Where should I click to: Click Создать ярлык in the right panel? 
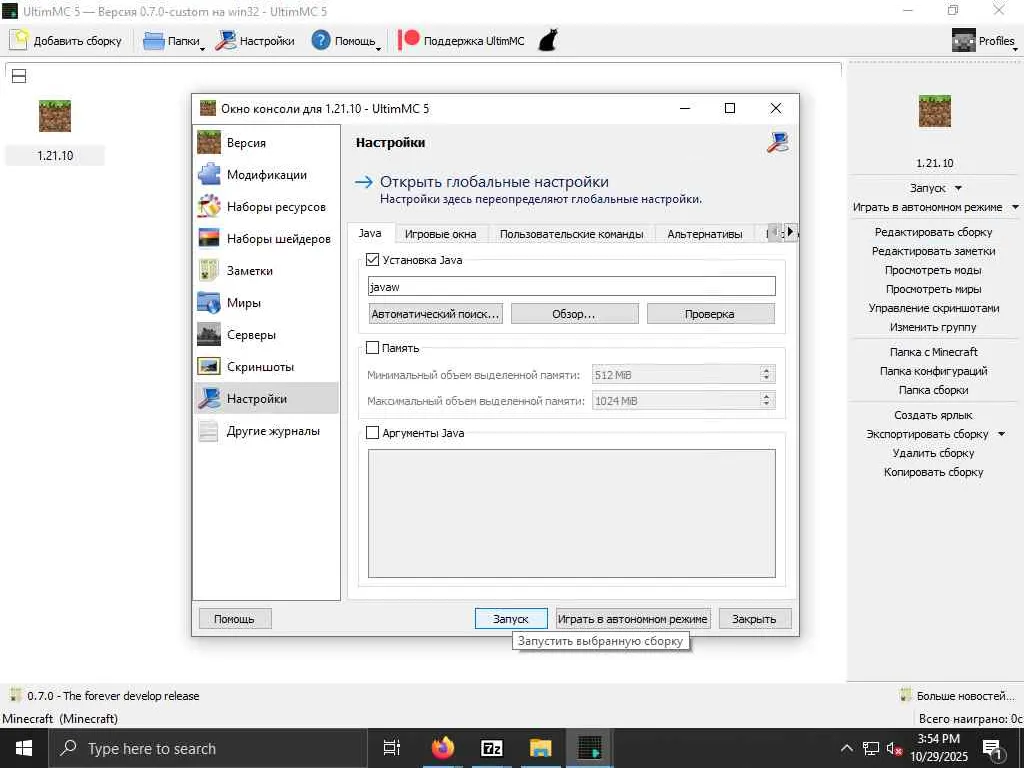[933, 415]
